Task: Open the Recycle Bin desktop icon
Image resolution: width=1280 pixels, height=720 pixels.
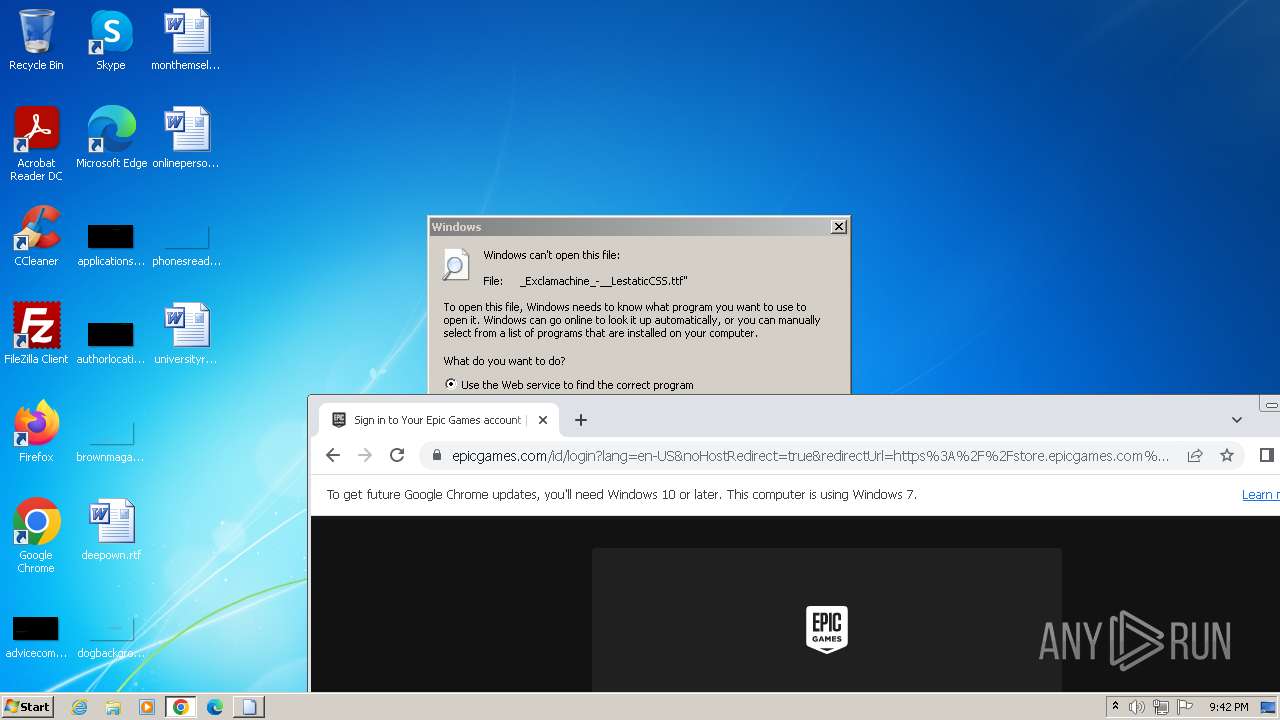Action: (36, 40)
